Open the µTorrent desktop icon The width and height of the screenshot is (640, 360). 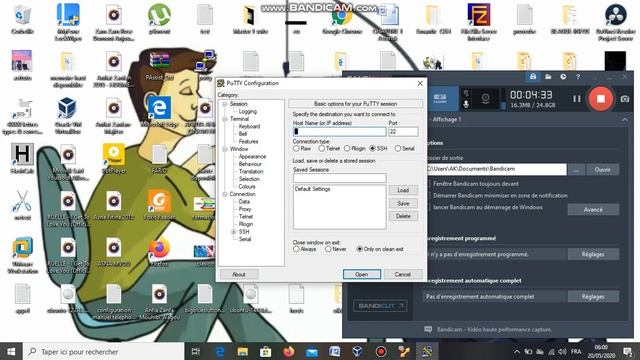(159, 19)
